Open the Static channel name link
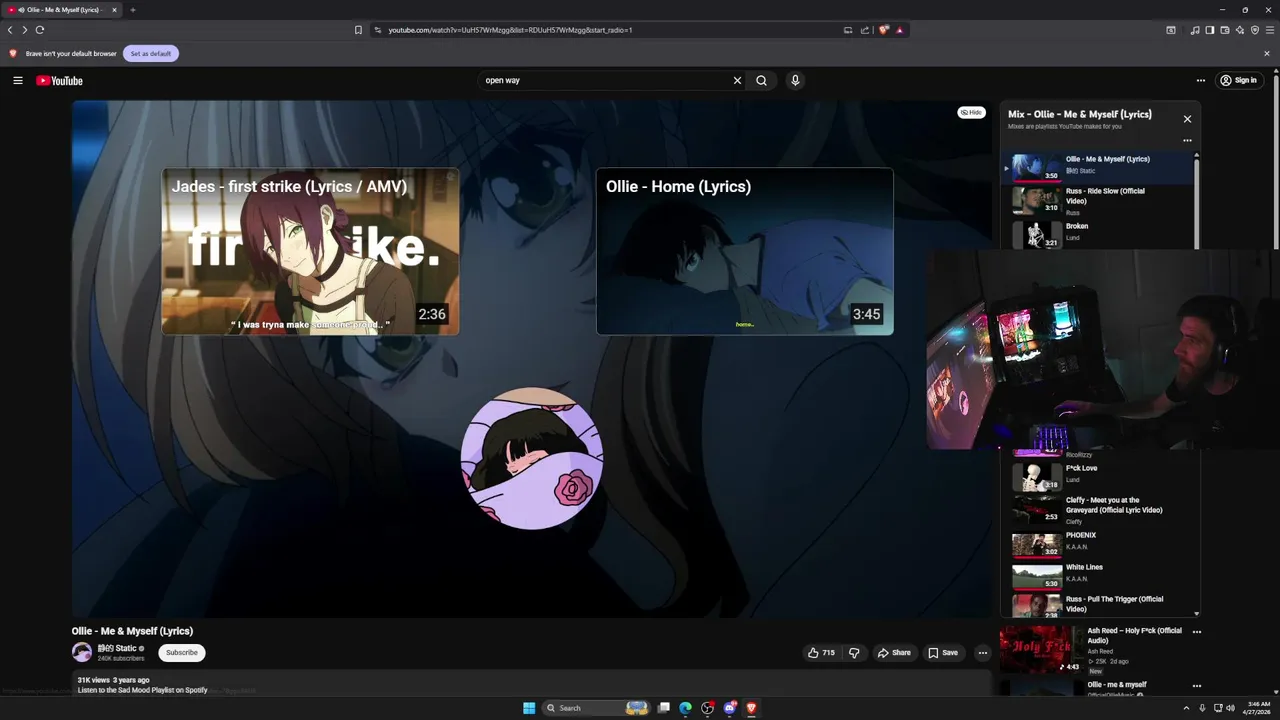 [117, 648]
